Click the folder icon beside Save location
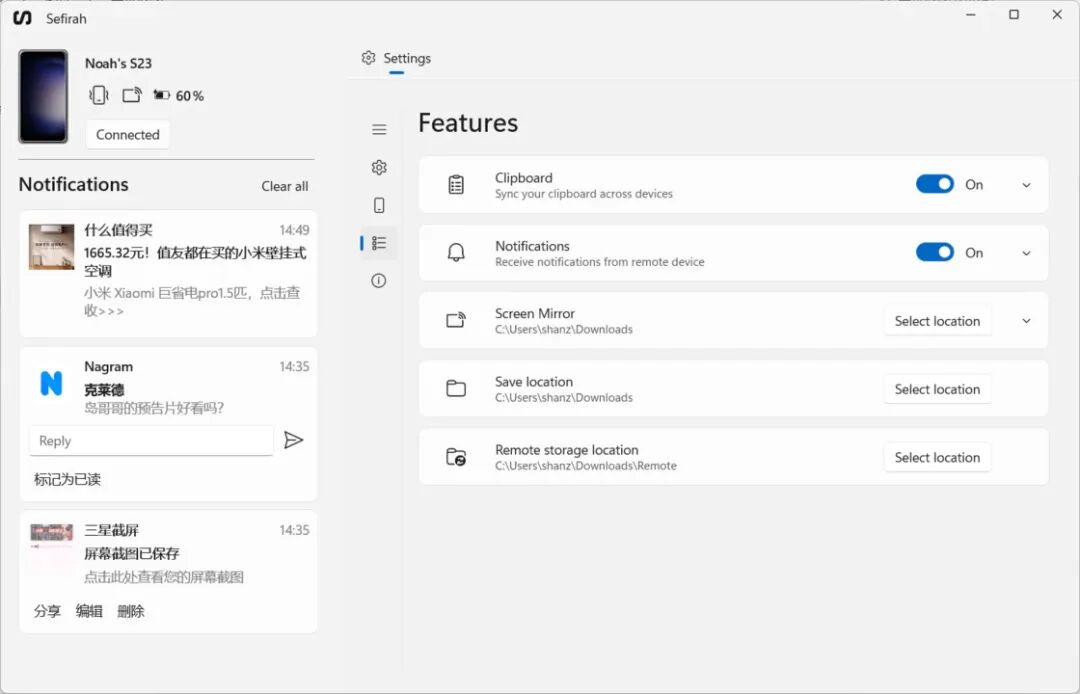 click(456, 388)
